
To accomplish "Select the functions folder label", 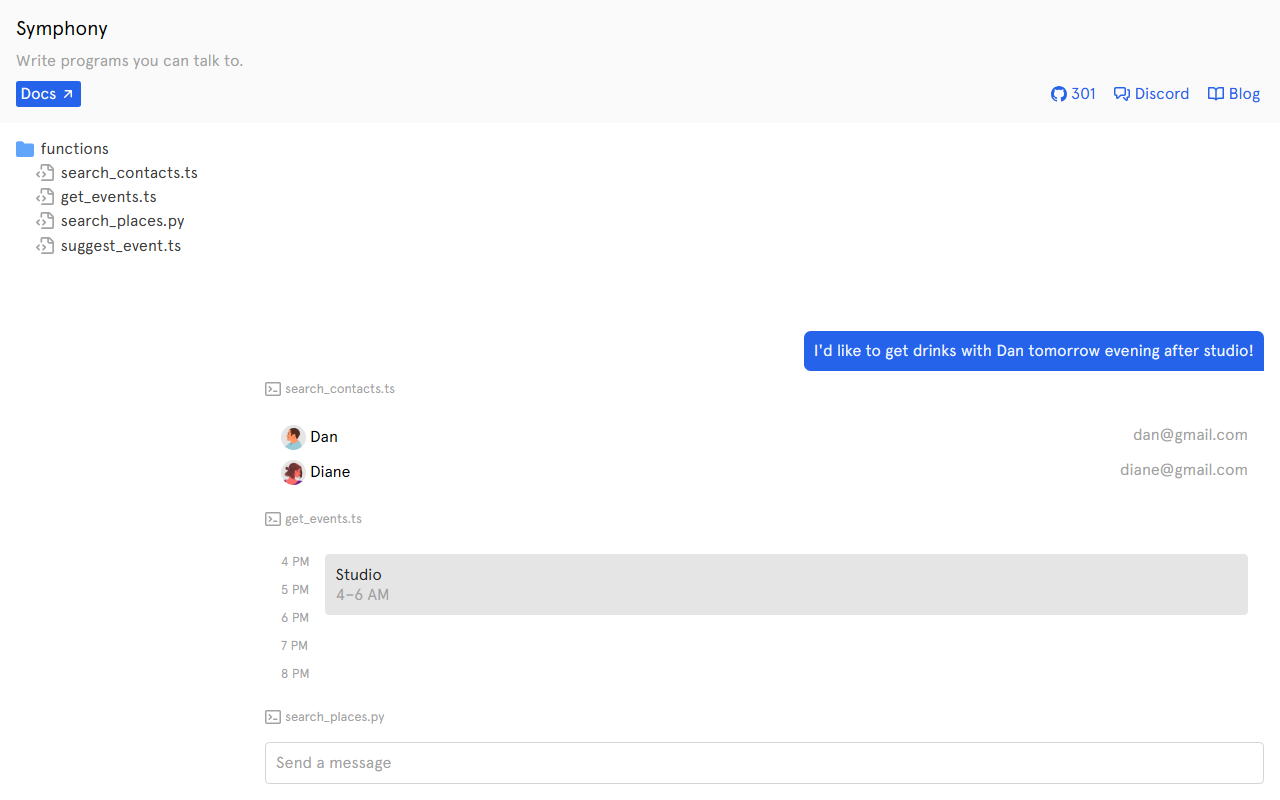I will click(x=75, y=149).
